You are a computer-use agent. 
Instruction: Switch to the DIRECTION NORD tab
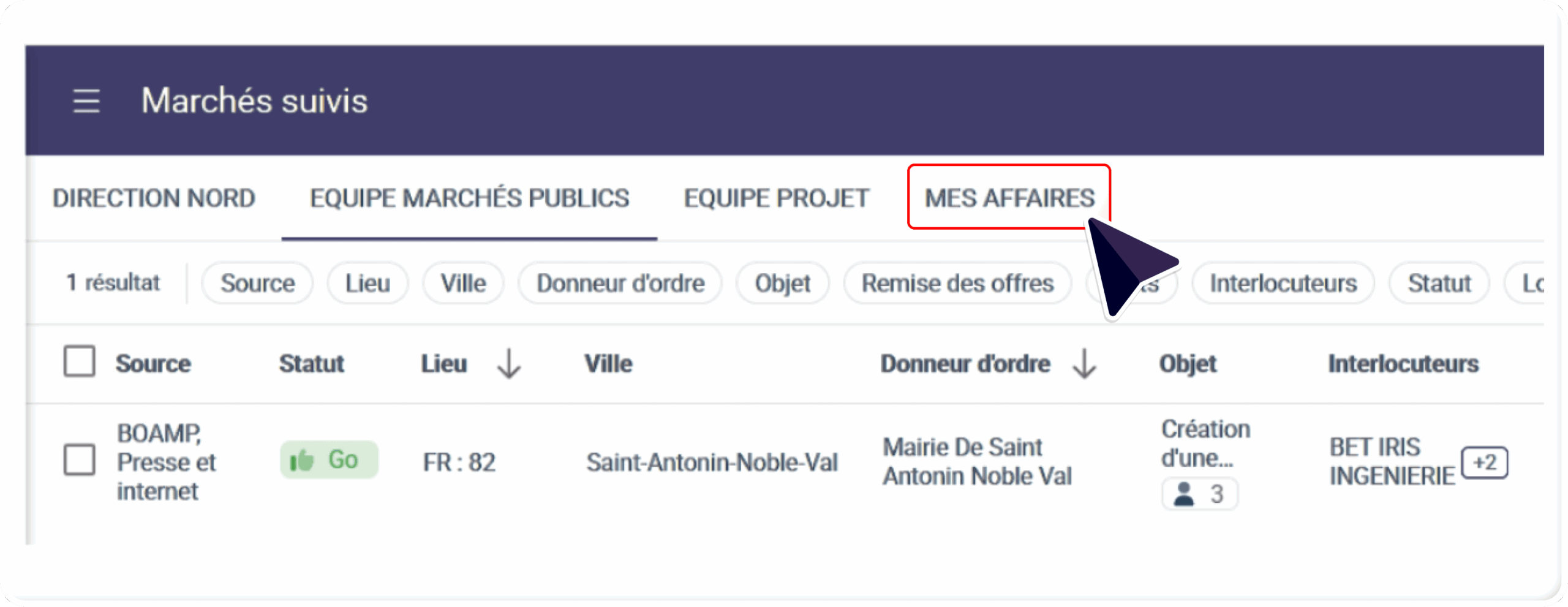tap(154, 198)
